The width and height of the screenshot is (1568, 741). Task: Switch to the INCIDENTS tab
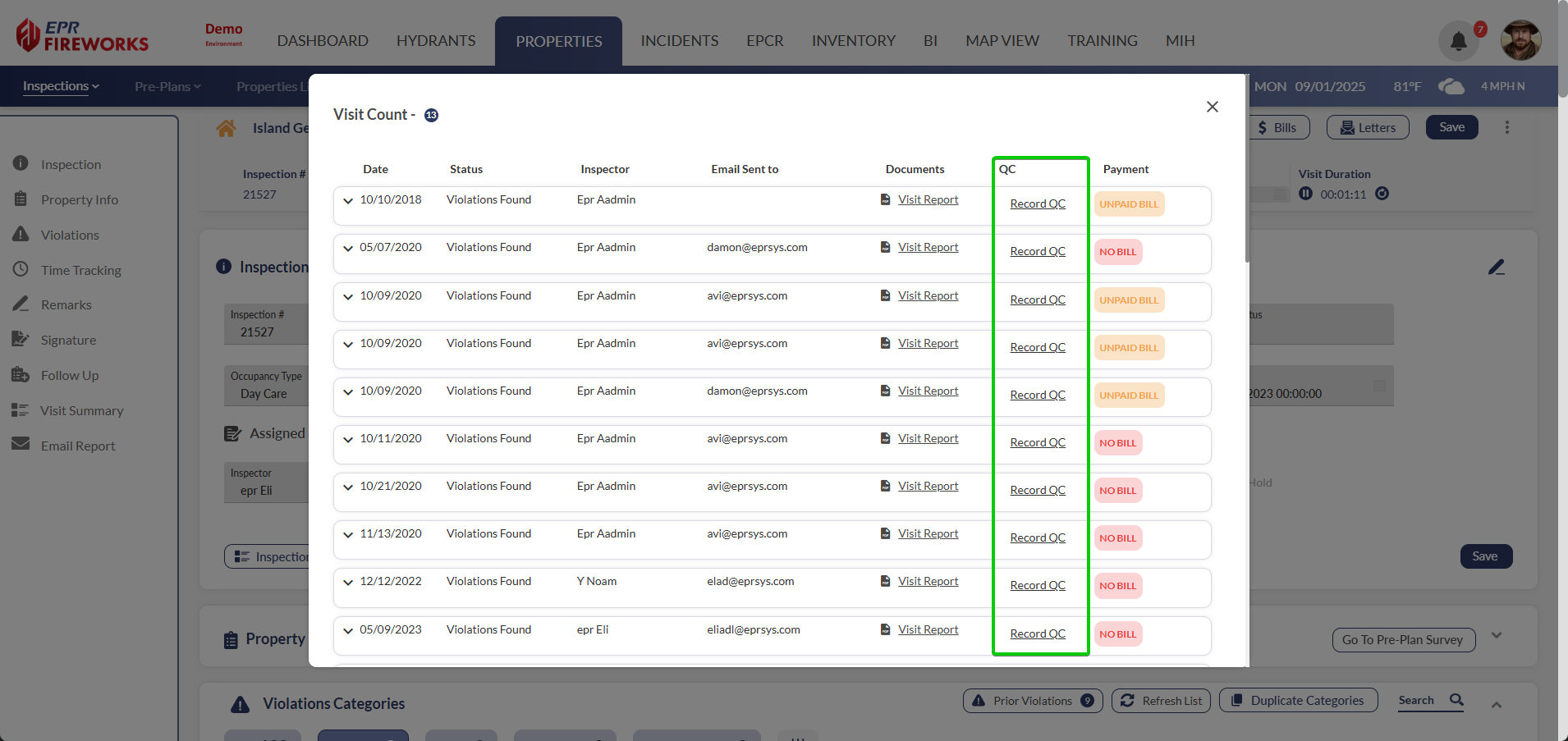coord(679,41)
